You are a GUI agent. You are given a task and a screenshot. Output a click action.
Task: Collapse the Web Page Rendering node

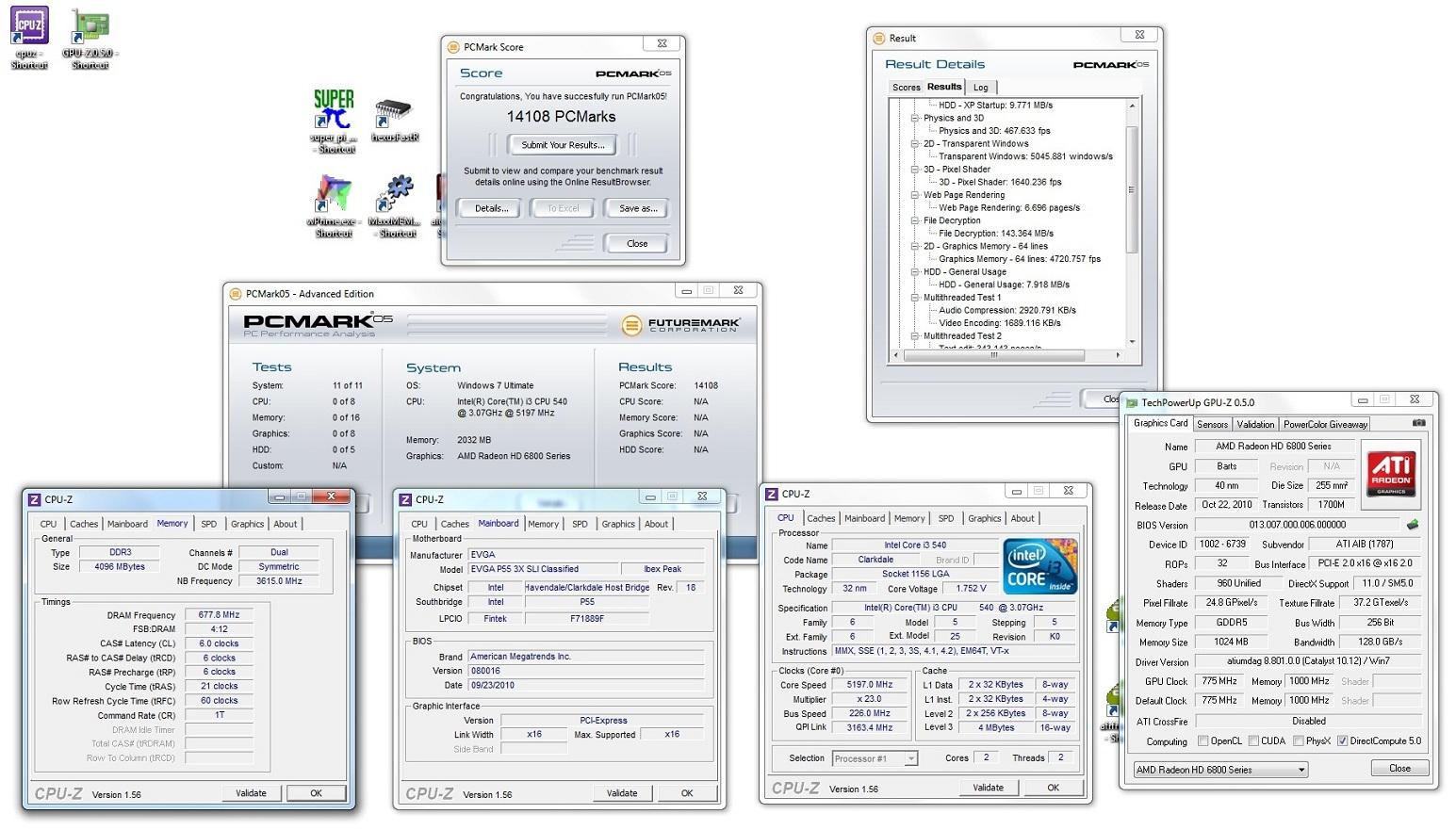click(x=914, y=195)
